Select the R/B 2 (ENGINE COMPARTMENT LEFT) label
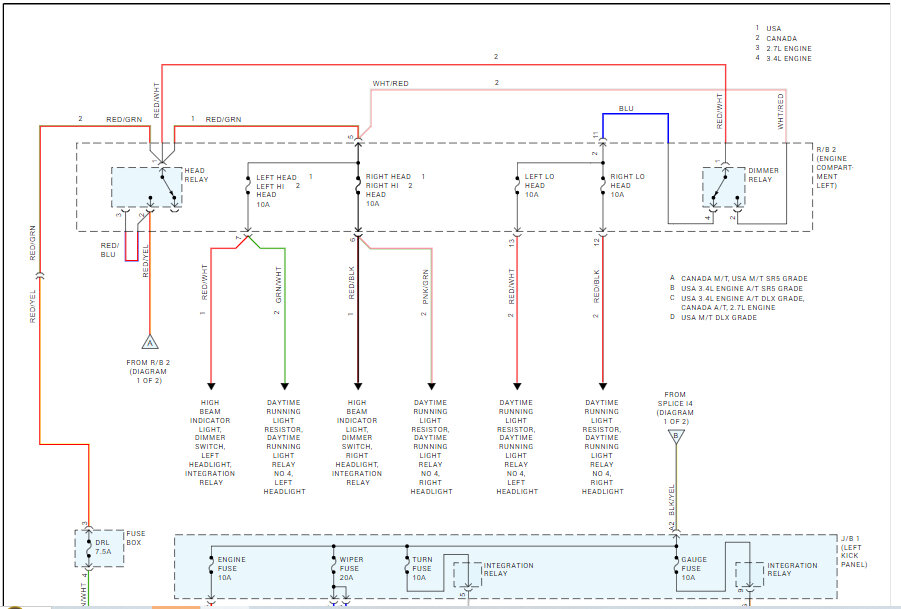Image resolution: width=901 pixels, height=609 pixels. click(834, 167)
